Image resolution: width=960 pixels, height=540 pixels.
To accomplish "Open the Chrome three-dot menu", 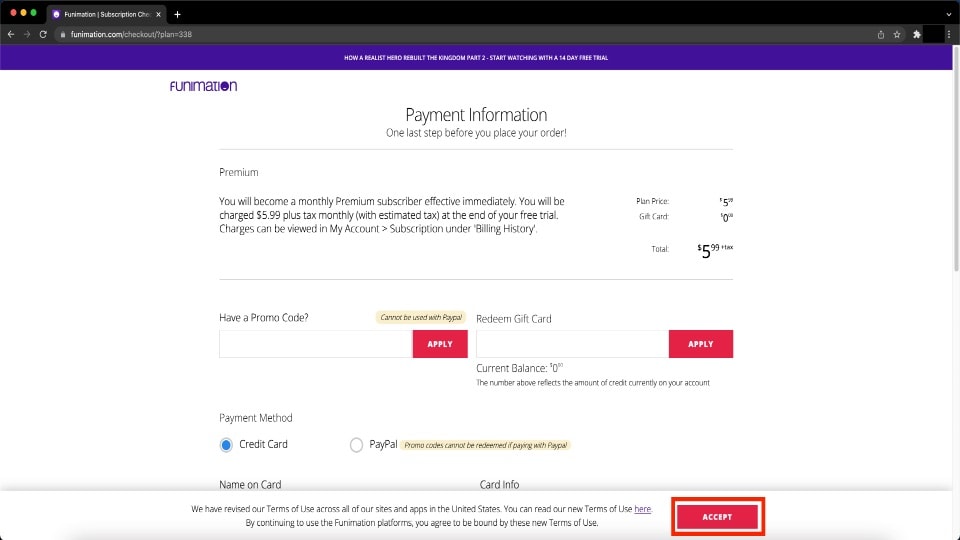I will point(949,34).
